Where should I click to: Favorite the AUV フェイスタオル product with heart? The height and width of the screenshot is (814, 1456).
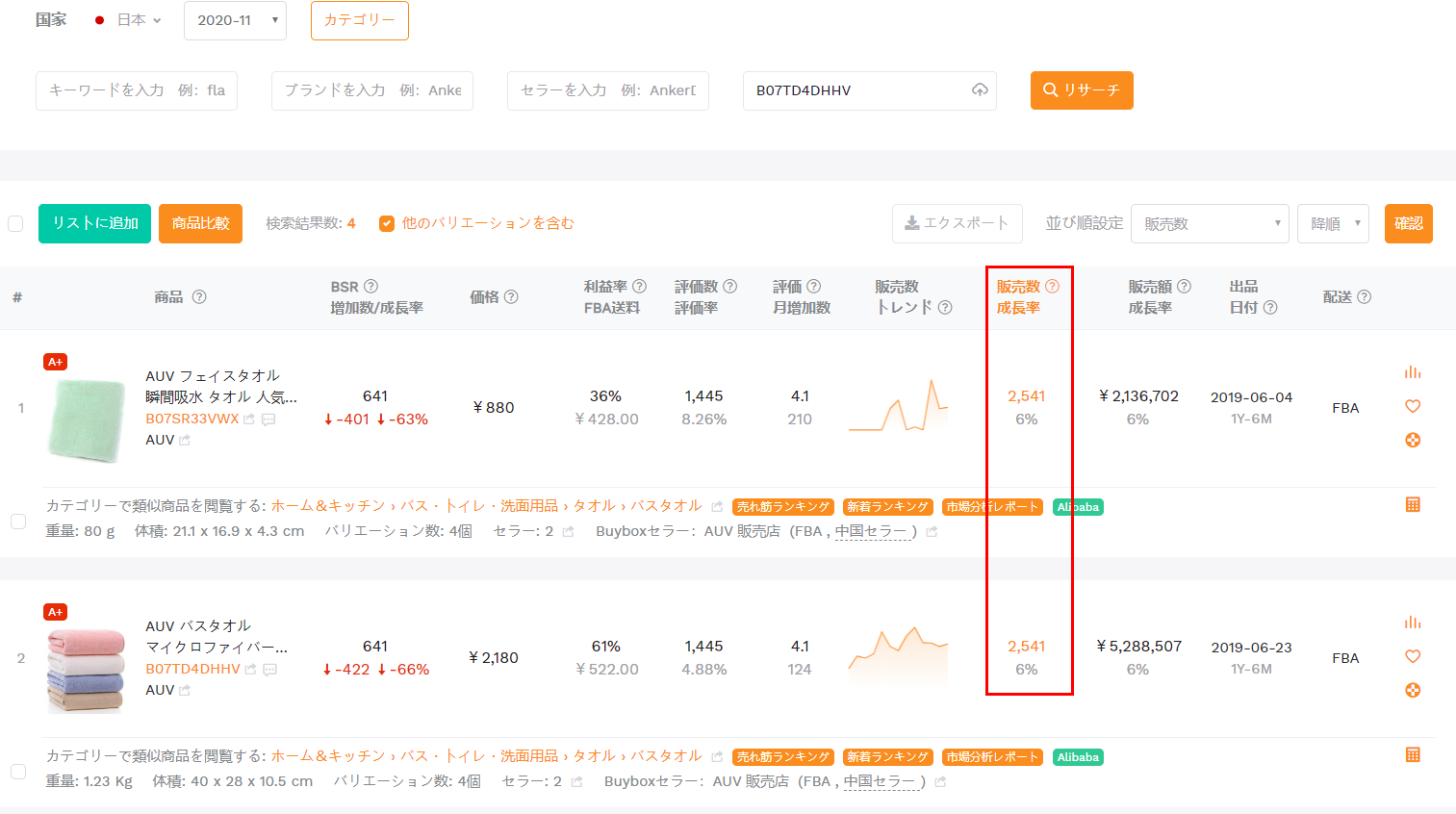[1412, 406]
